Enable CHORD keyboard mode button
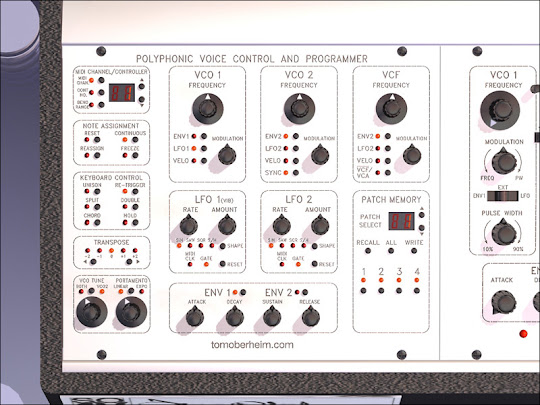This screenshot has height=405, width=540. click(97, 223)
